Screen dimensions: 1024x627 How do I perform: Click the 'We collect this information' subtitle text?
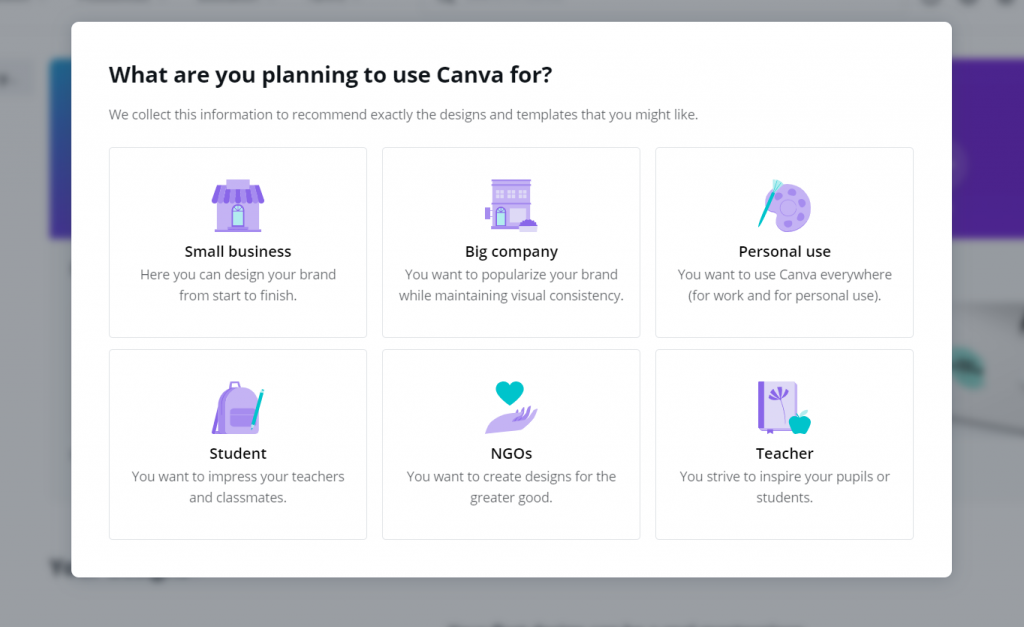click(403, 115)
